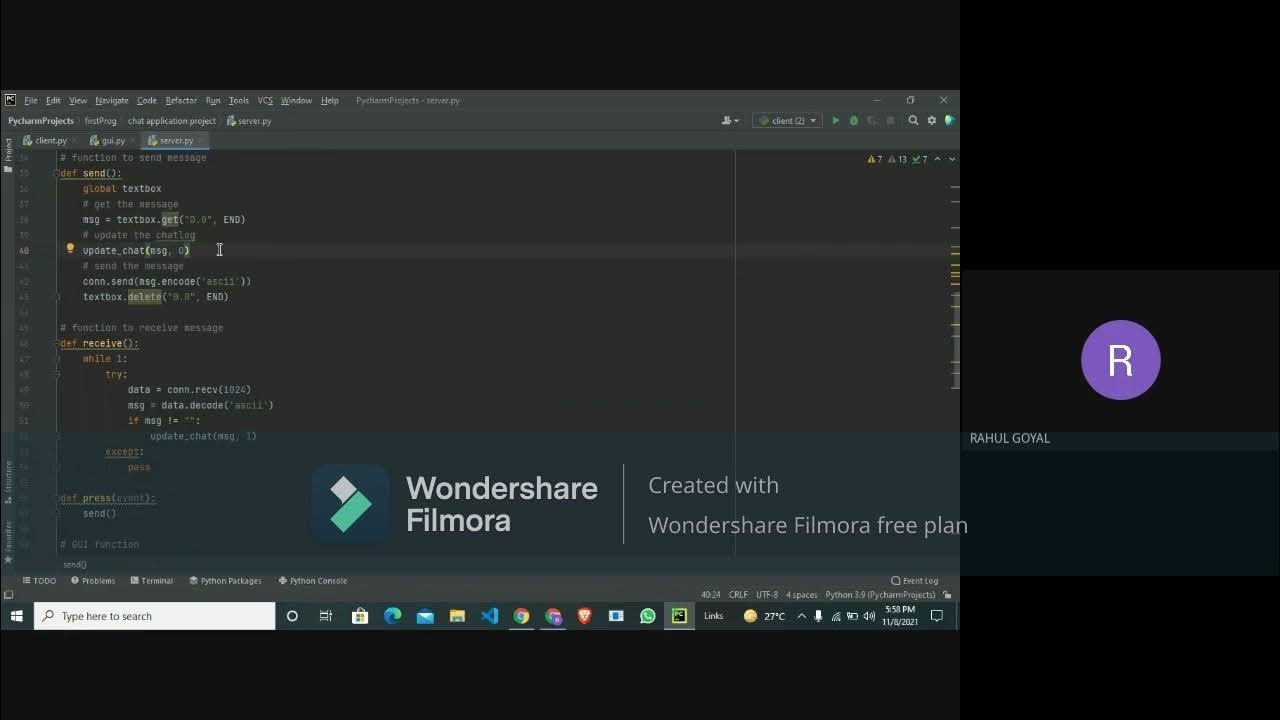Switch to the gui.py editor tab
This screenshot has width=1280, height=720.
click(113, 141)
